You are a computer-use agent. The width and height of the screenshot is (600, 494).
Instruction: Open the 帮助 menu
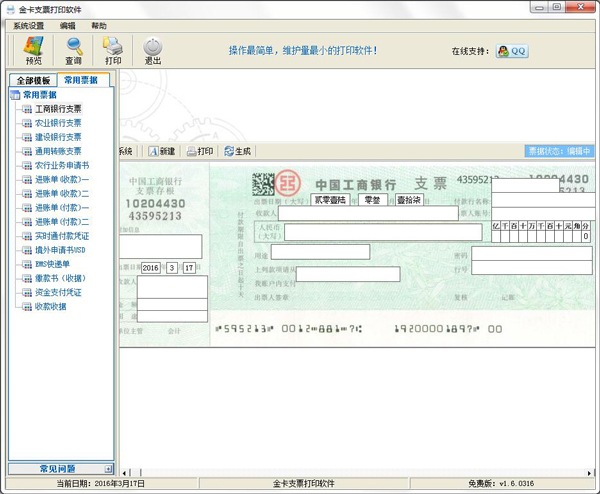tap(99, 26)
